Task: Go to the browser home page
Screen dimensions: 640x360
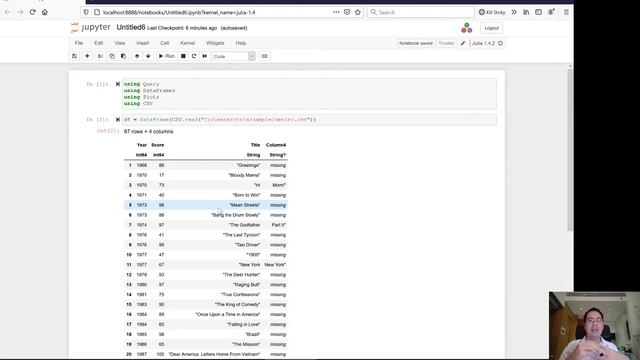Action: (45, 12)
